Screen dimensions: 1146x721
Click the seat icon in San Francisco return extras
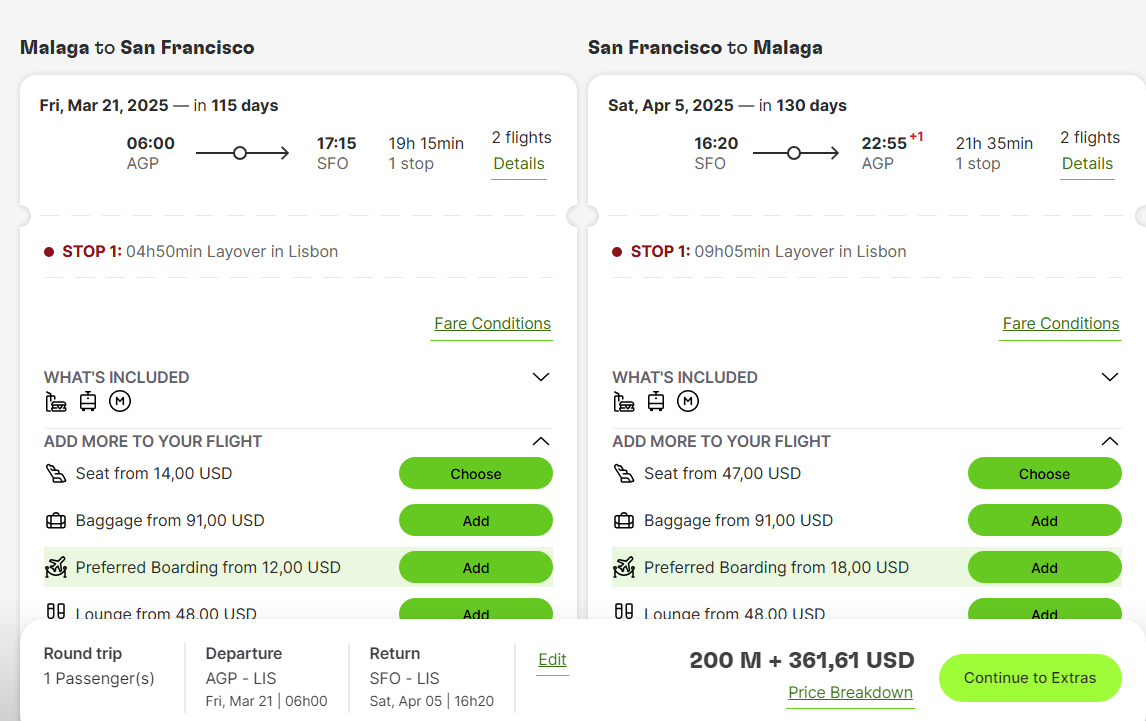click(x=624, y=474)
